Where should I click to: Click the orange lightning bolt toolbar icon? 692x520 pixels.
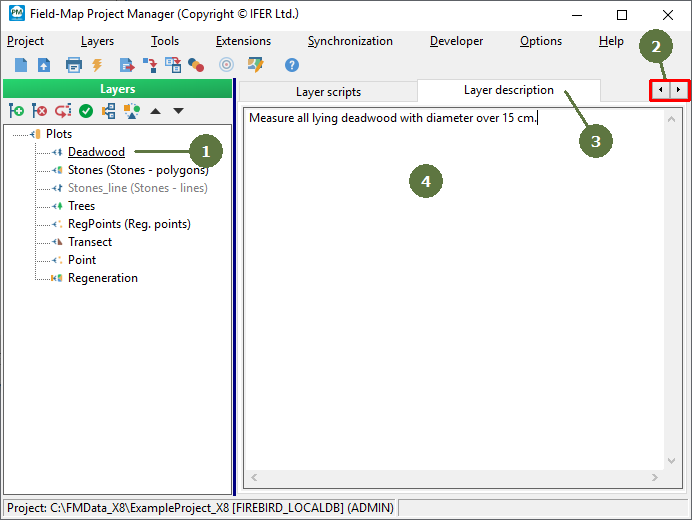point(97,65)
